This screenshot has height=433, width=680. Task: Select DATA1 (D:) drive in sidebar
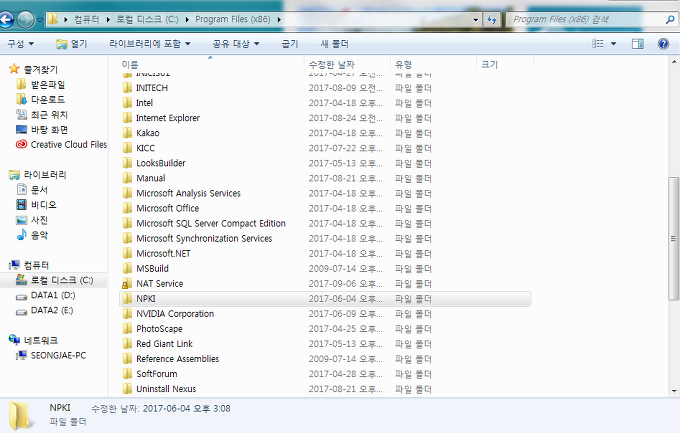[46, 295]
